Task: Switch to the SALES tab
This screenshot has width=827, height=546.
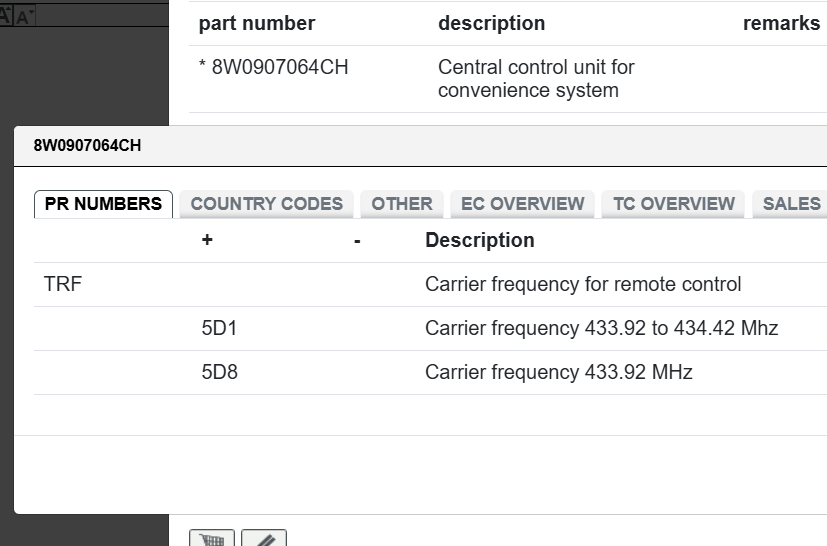Action: pos(791,204)
